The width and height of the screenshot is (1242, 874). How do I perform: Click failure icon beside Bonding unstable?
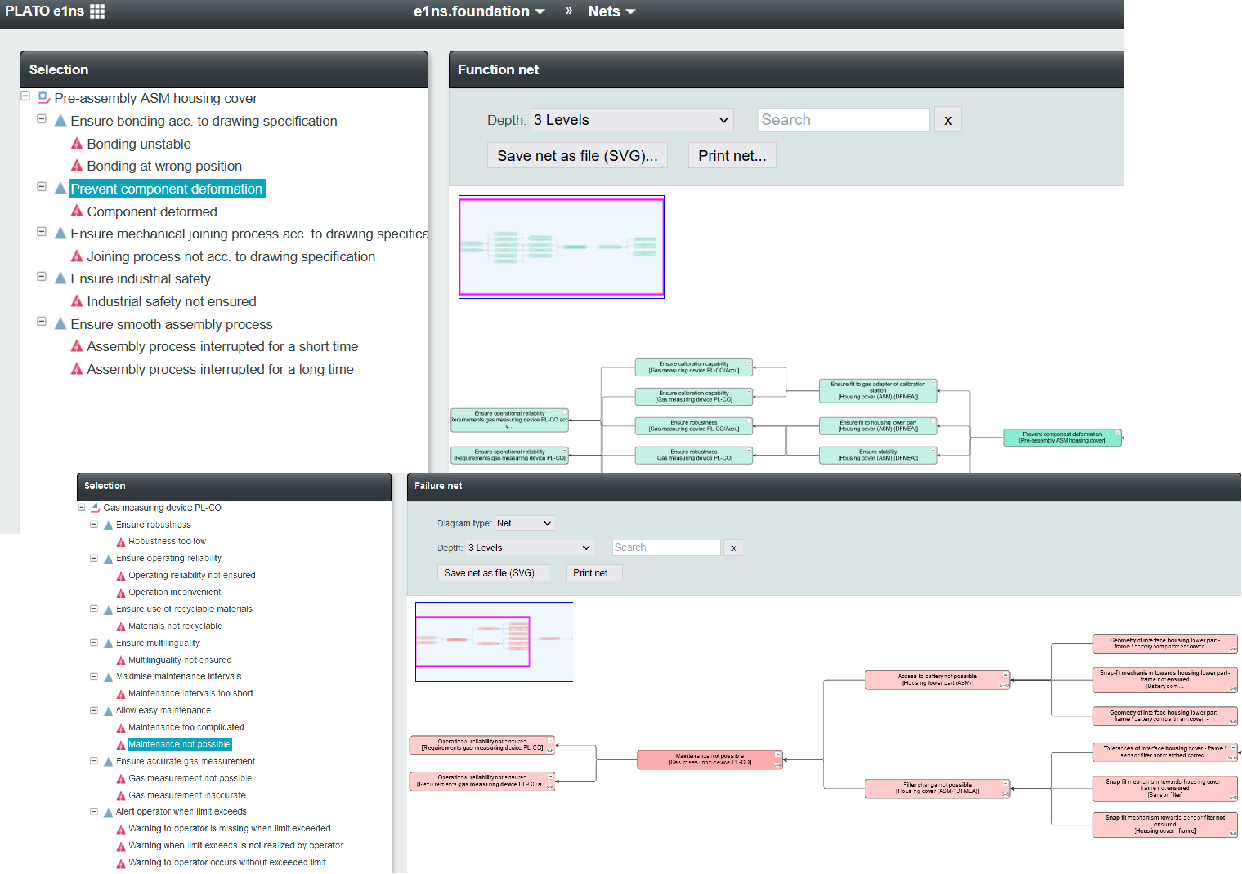coord(76,144)
